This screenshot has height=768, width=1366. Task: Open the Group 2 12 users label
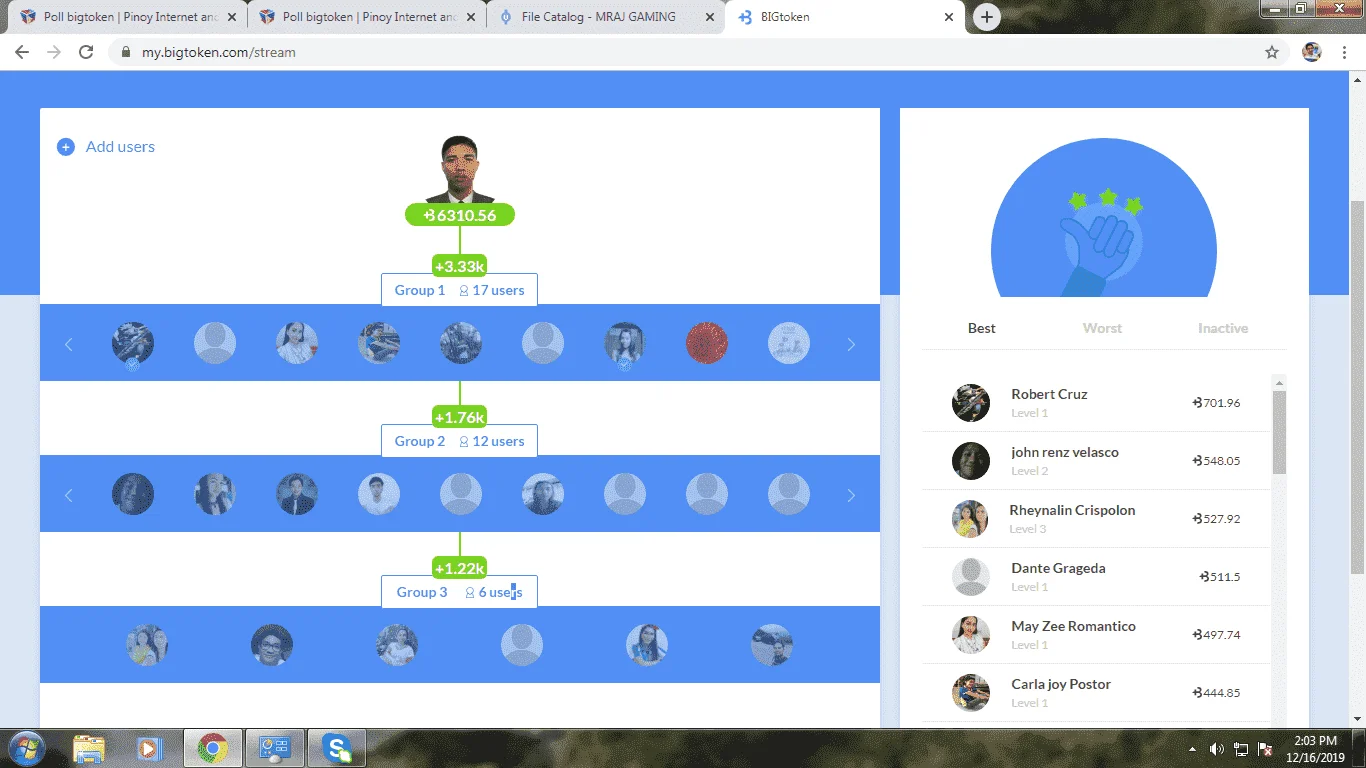(x=459, y=441)
